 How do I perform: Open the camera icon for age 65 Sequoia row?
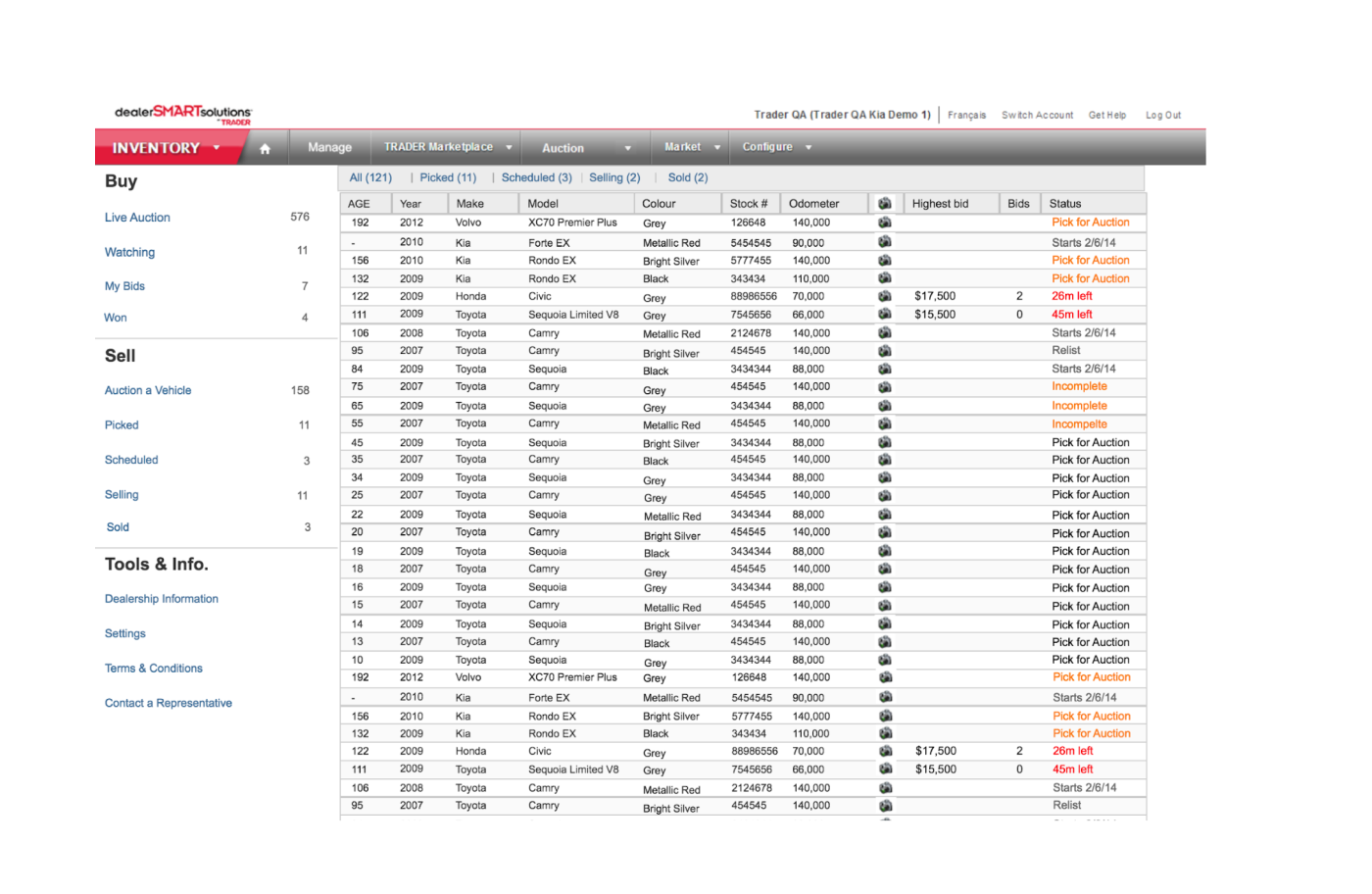[885, 405]
